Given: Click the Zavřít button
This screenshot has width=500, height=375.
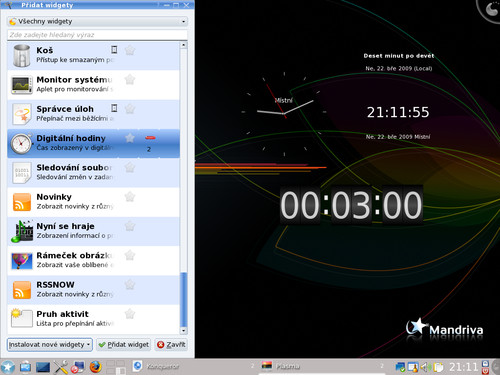Looking at the screenshot, I should coord(171,345).
